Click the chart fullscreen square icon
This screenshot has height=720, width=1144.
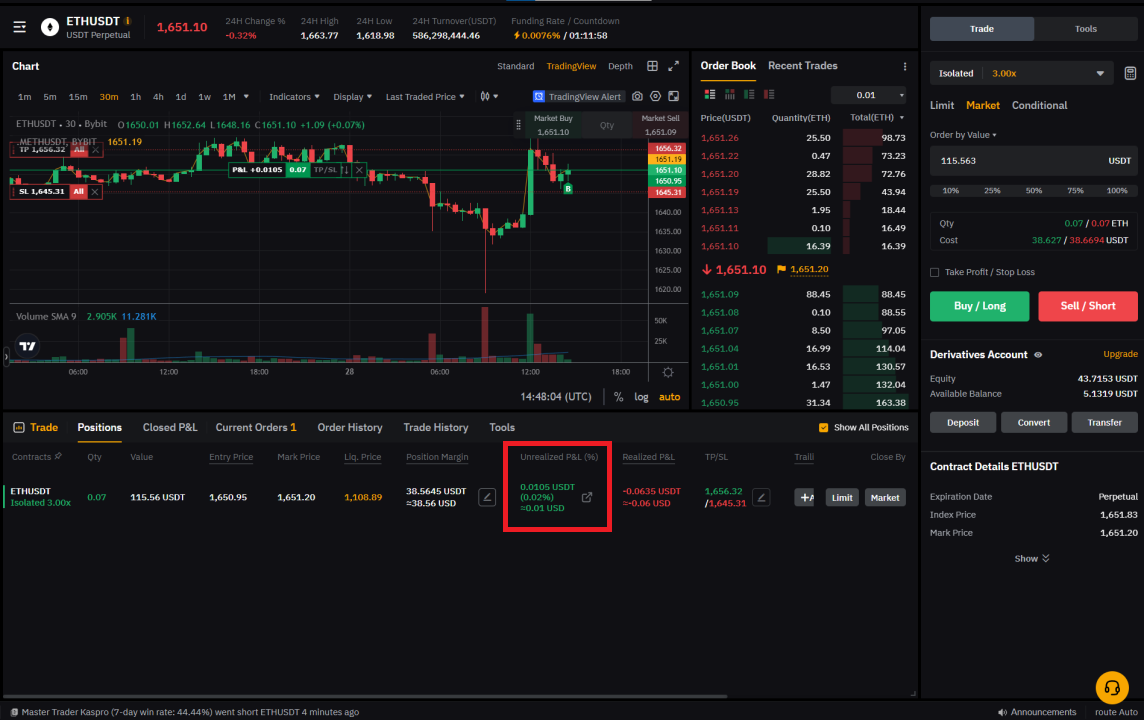click(673, 96)
